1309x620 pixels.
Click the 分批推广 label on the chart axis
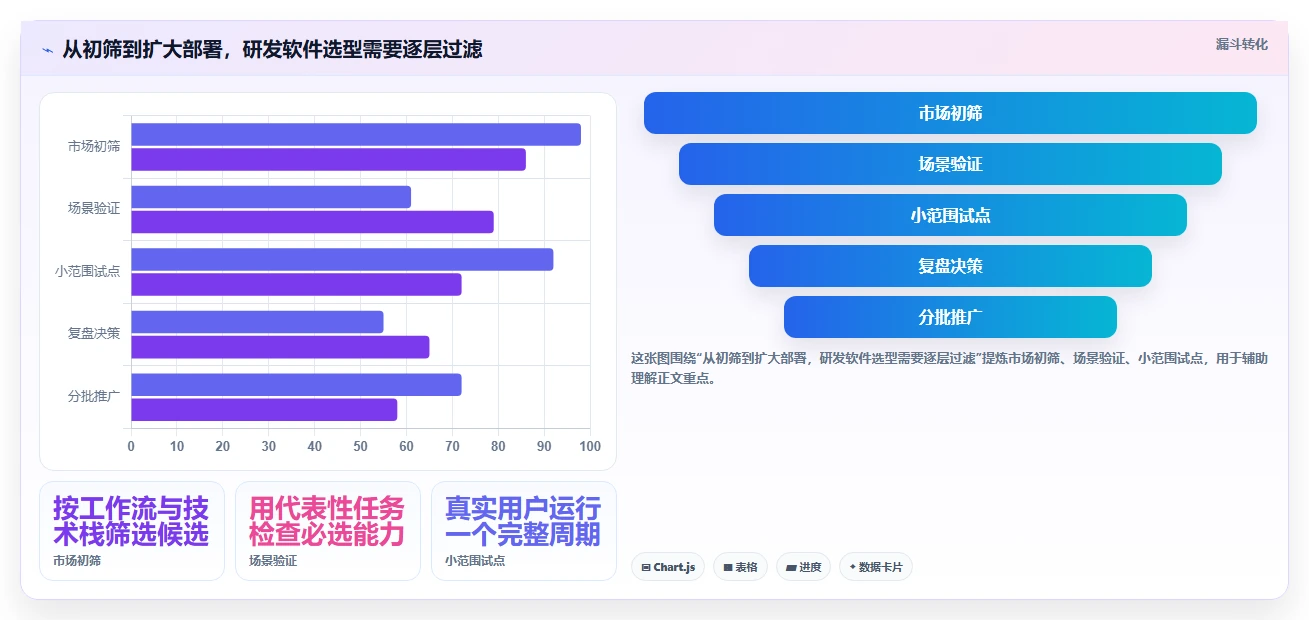94,396
